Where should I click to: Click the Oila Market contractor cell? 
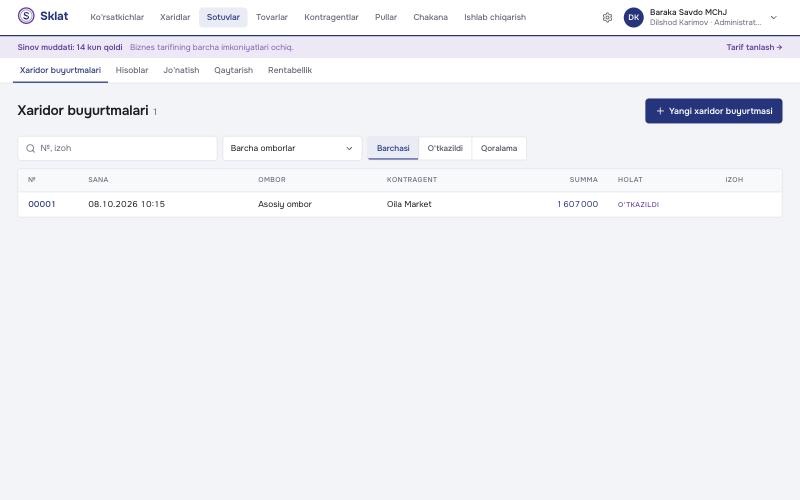(409, 204)
